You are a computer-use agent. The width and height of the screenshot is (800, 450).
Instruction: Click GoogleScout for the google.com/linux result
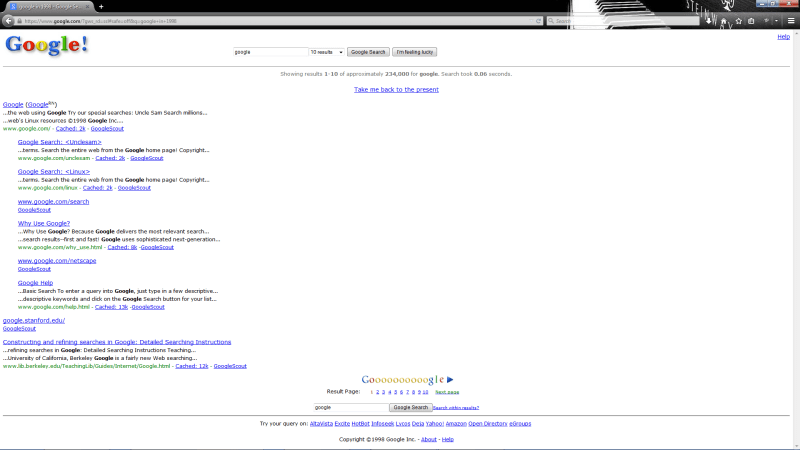point(134,188)
